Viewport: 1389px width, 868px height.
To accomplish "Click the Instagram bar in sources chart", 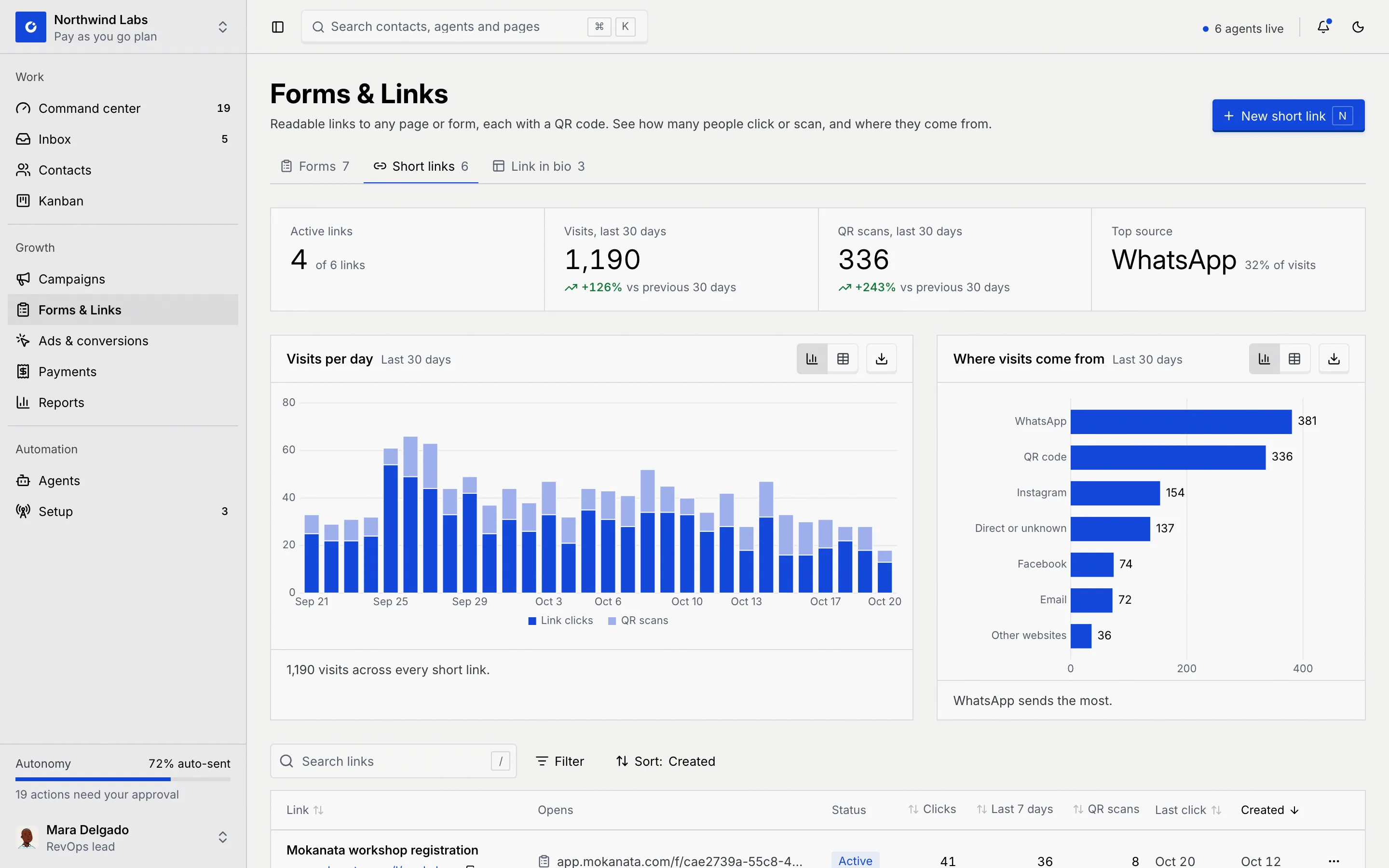I will tap(1115, 493).
